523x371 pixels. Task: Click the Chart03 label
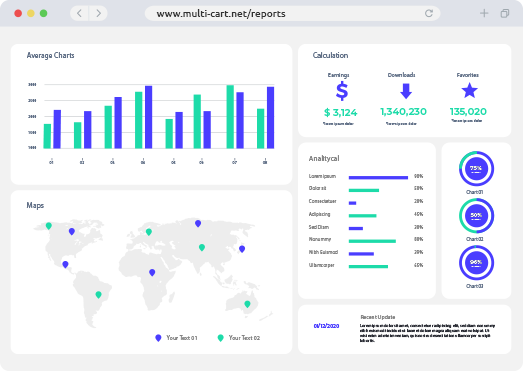coord(474,286)
